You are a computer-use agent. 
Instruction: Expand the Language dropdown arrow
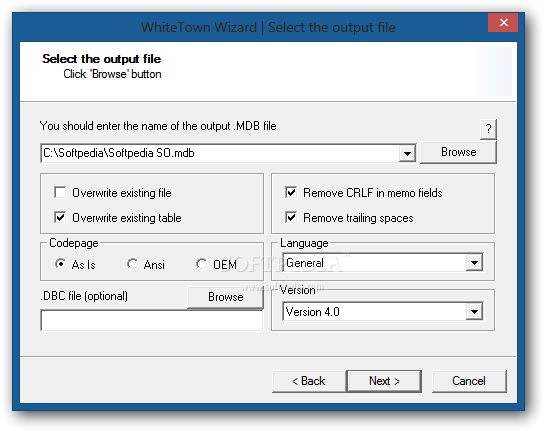coord(474,263)
